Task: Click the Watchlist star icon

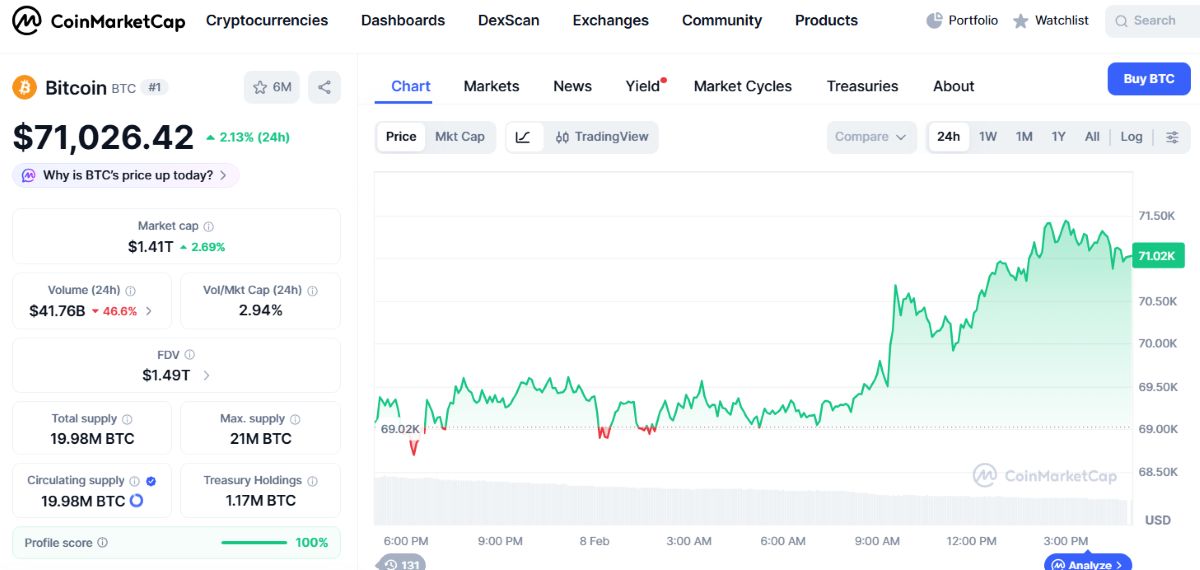Action: (1020, 20)
